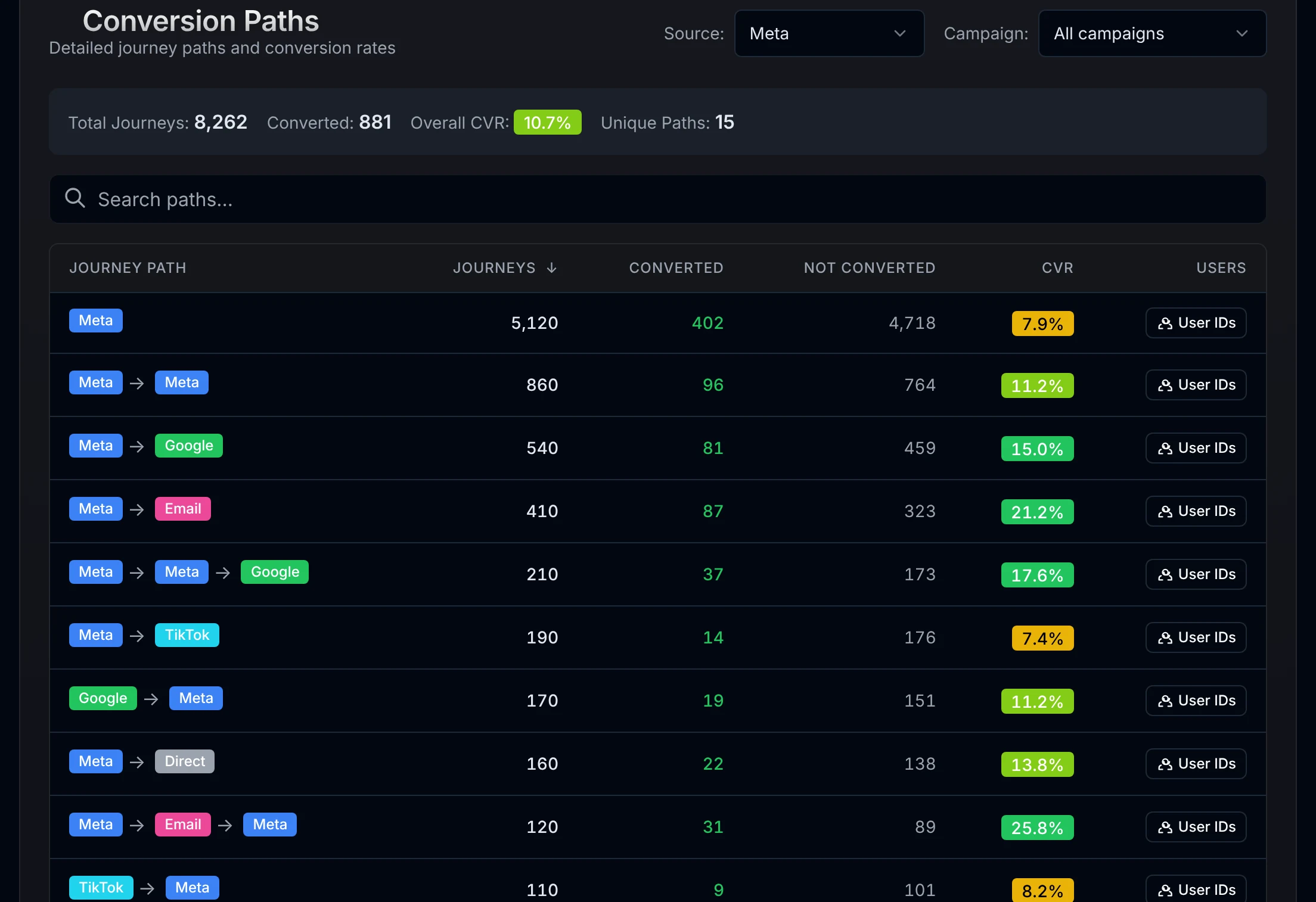Screen dimensions: 1316x902
Task: Click the not converted value 4,718
Action: coord(912,323)
